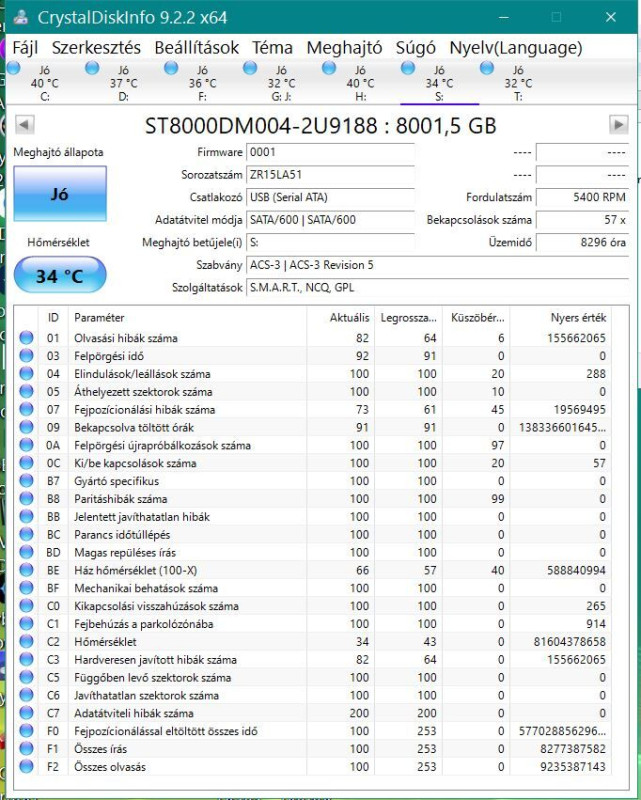Viewport: 641px width, 800px height.
Task: Click status orb for Kikapcsolási visszahúzások száma
Action: coord(26,606)
